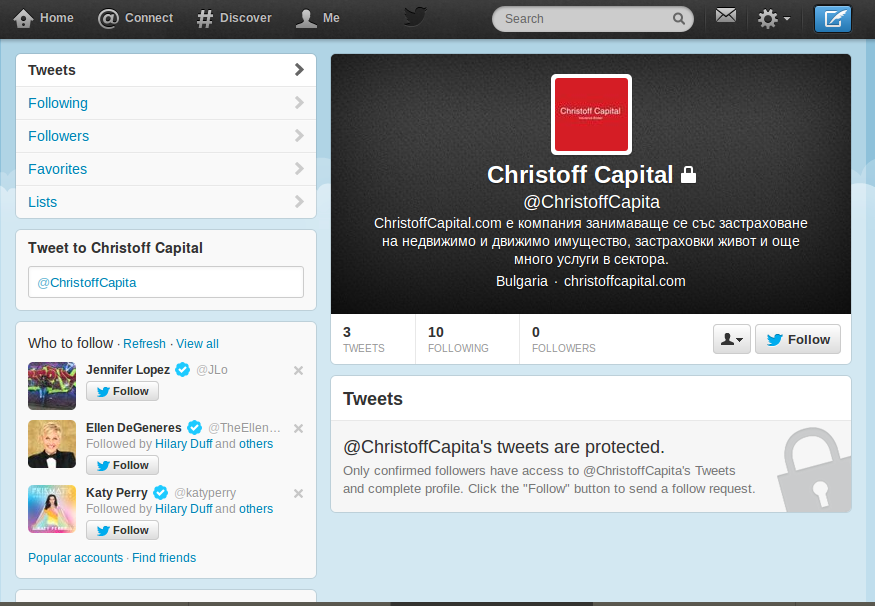Click Ellen DeGeneres verified badge
The width and height of the screenshot is (875, 606).
[x=194, y=427]
